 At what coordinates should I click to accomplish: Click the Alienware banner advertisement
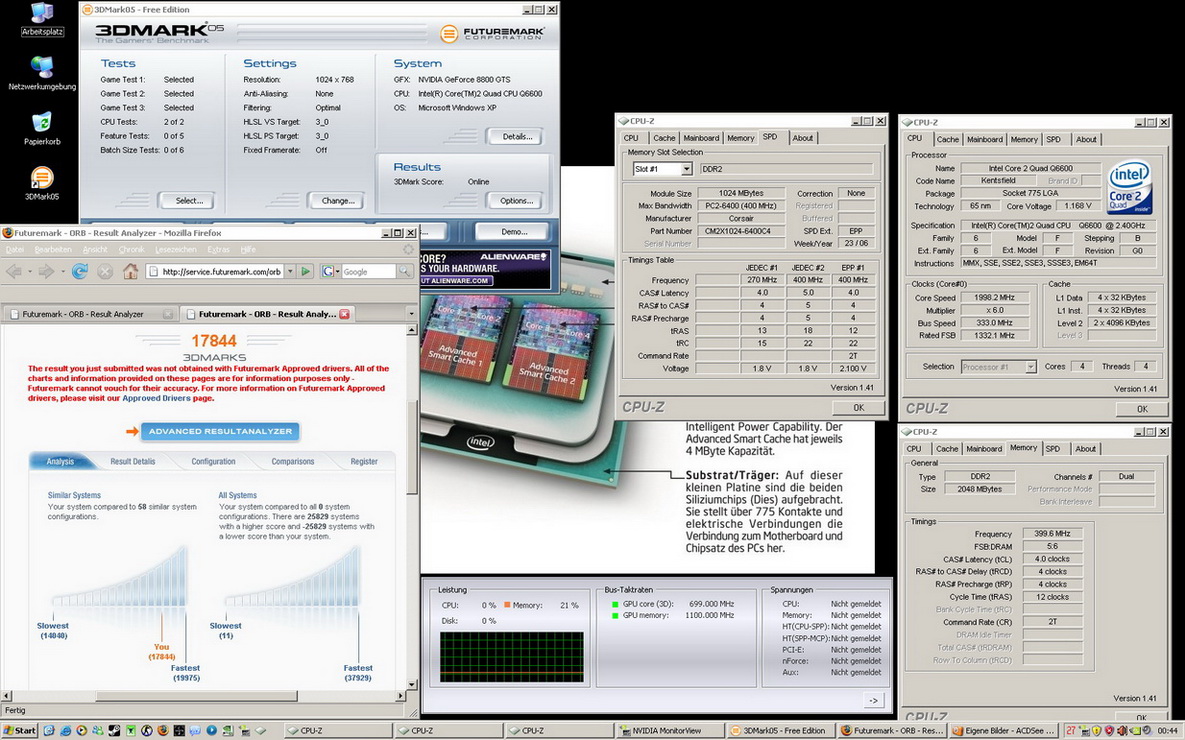pyautogui.click(x=484, y=269)
